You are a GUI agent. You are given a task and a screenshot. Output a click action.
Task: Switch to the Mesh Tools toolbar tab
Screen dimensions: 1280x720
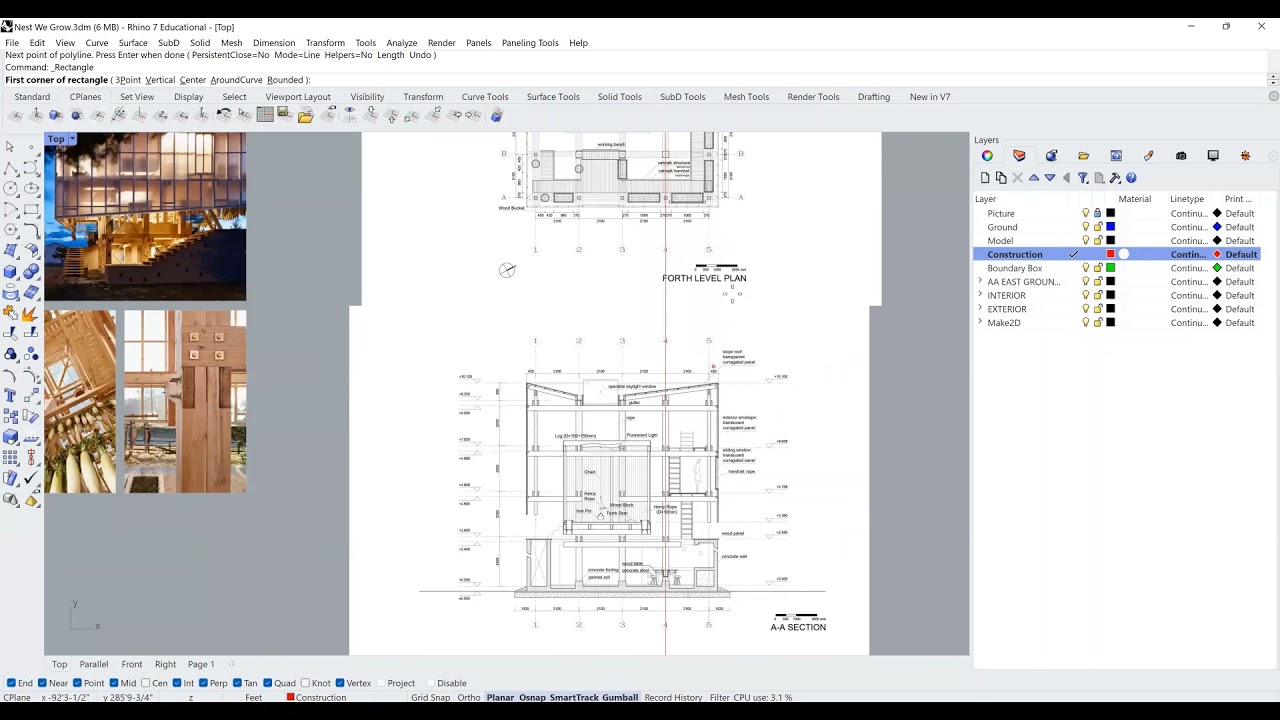point(746,97)
